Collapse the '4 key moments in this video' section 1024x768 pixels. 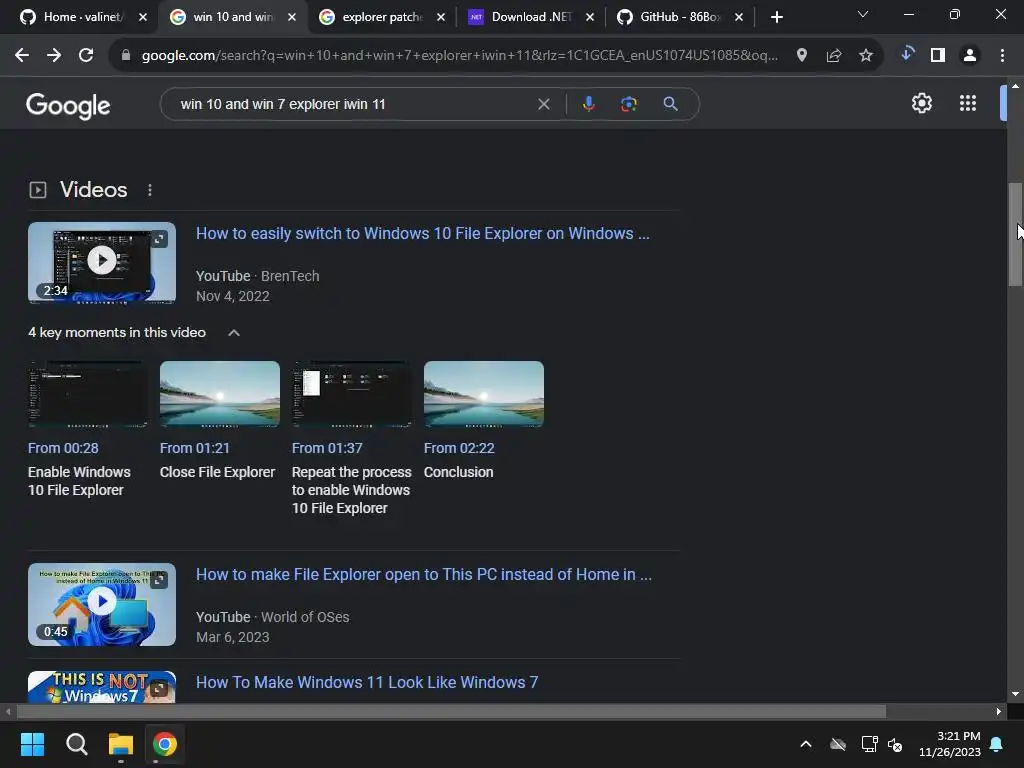[x=234, y=333]
